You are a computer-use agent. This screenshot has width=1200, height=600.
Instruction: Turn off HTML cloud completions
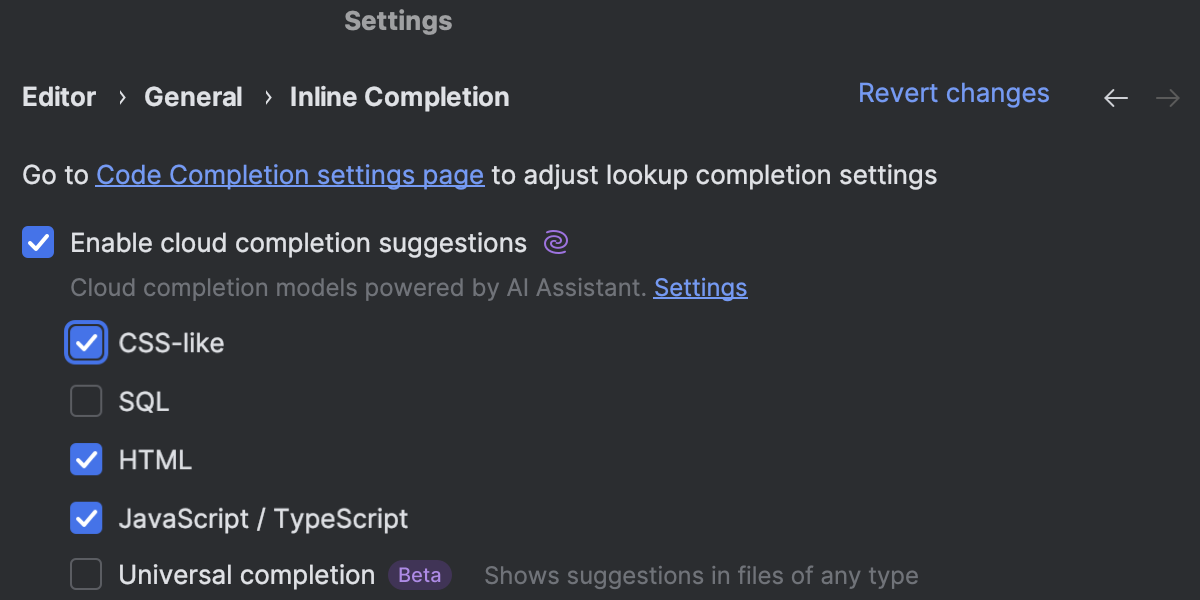86,459
